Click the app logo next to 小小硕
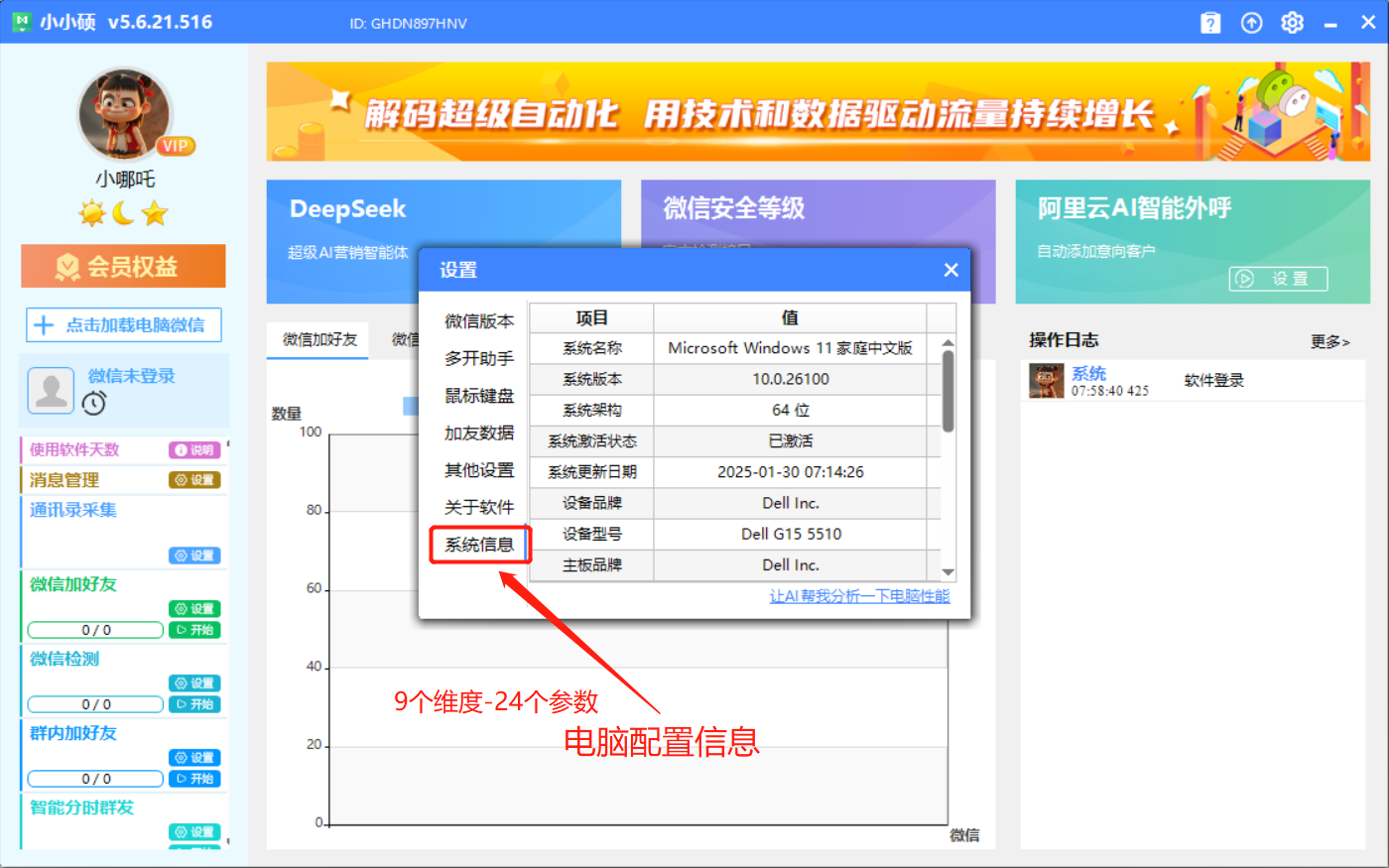The height and width of the screenshot is (868, 1389). point(22,22)
